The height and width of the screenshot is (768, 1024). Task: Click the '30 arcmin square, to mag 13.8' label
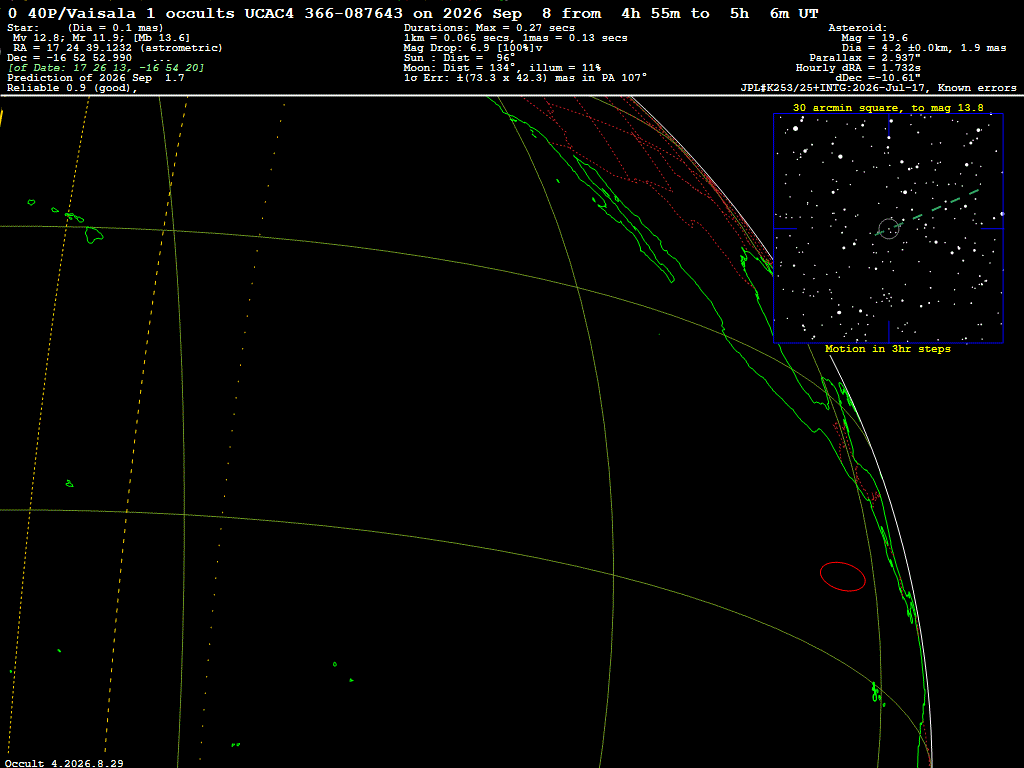click(888, 108)
